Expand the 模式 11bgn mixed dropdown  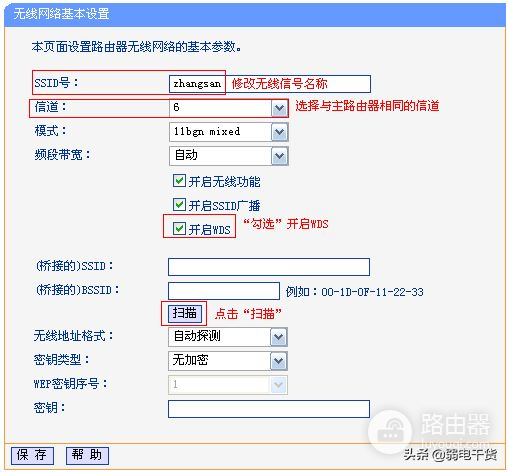pos(229,132)
